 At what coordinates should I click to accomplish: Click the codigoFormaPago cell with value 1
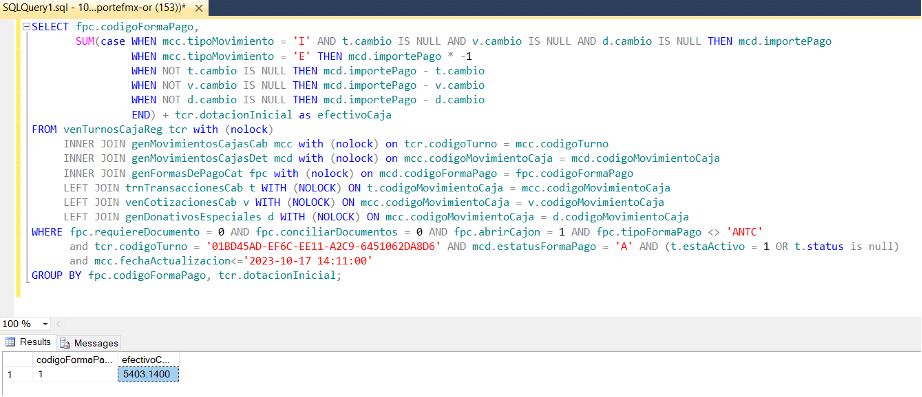(x=75, y=373)
